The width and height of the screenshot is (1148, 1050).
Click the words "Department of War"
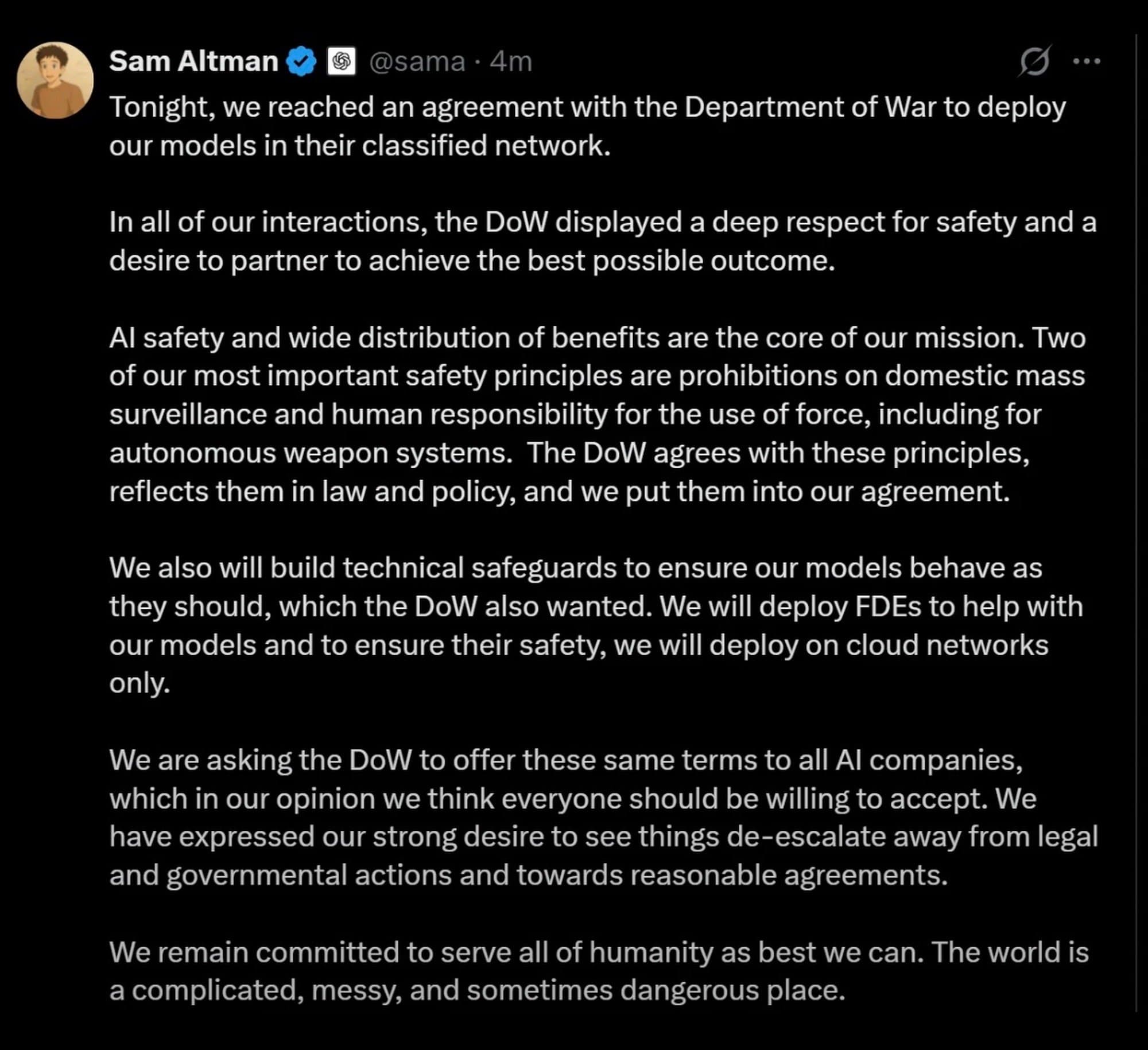(x=809, y=107)
